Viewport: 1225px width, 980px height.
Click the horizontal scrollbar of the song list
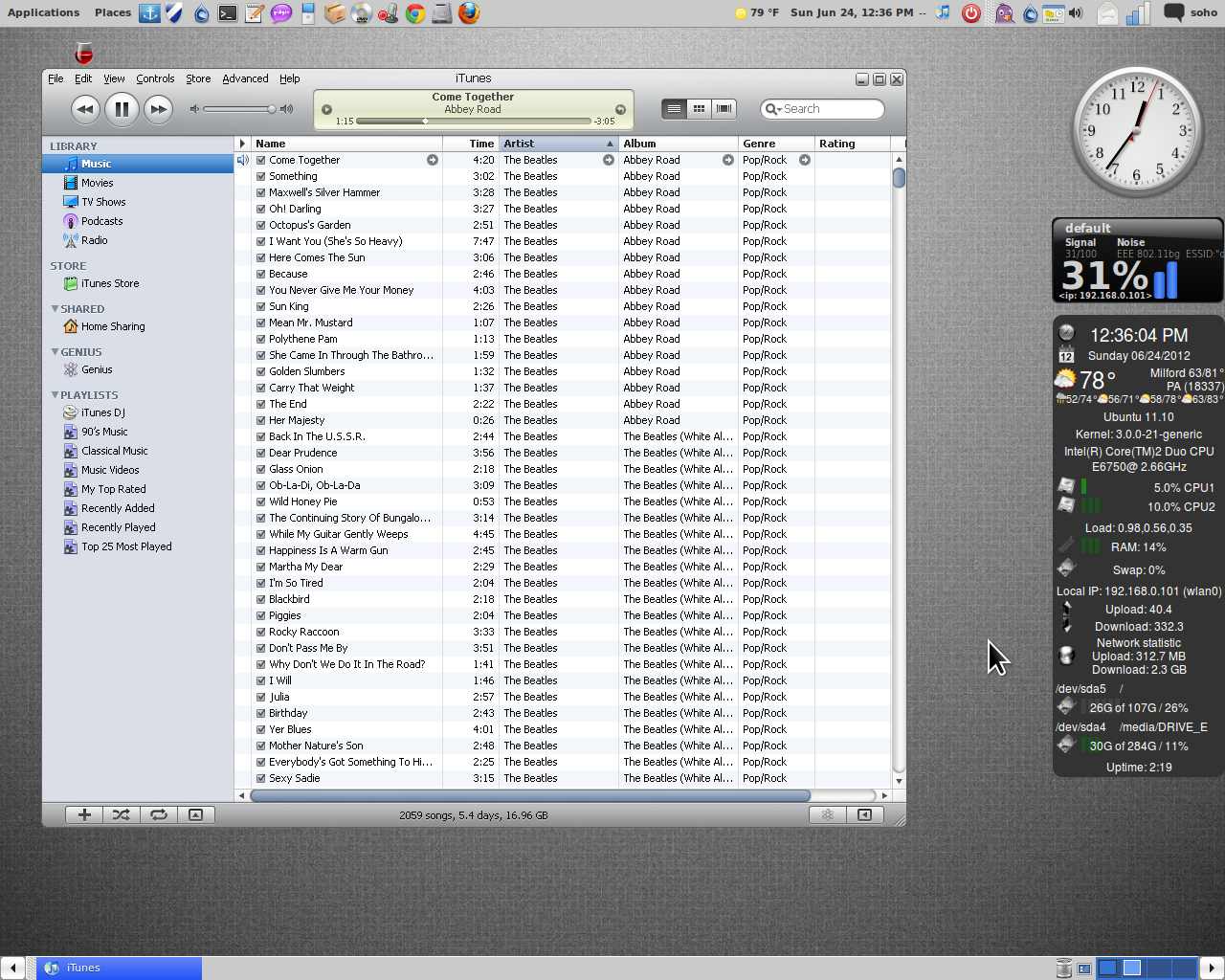(x=530, y=795)
